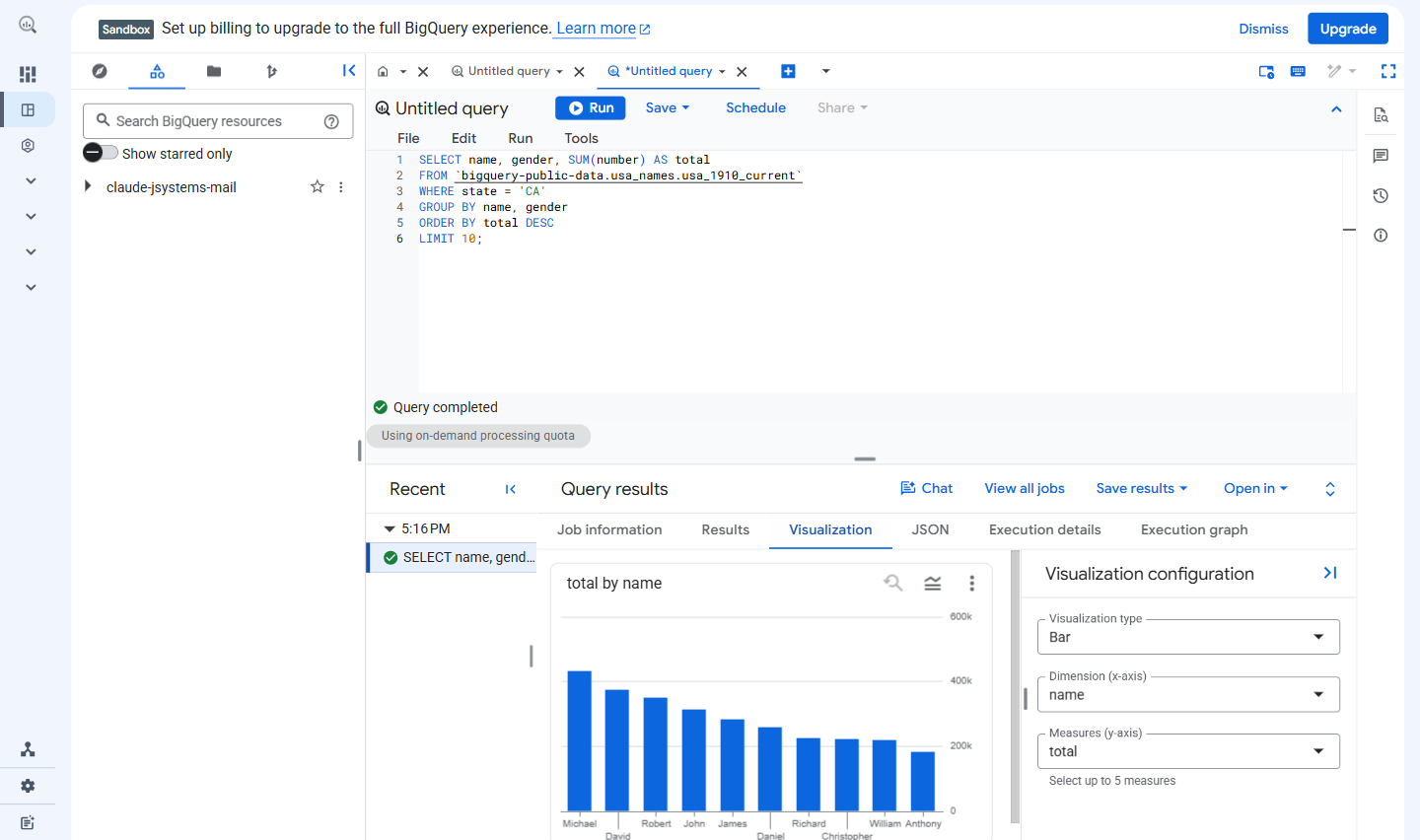Collapse the 5:16 PM recent group
The height and width of the screenshot is (840, 1420).
pos(390,528)
